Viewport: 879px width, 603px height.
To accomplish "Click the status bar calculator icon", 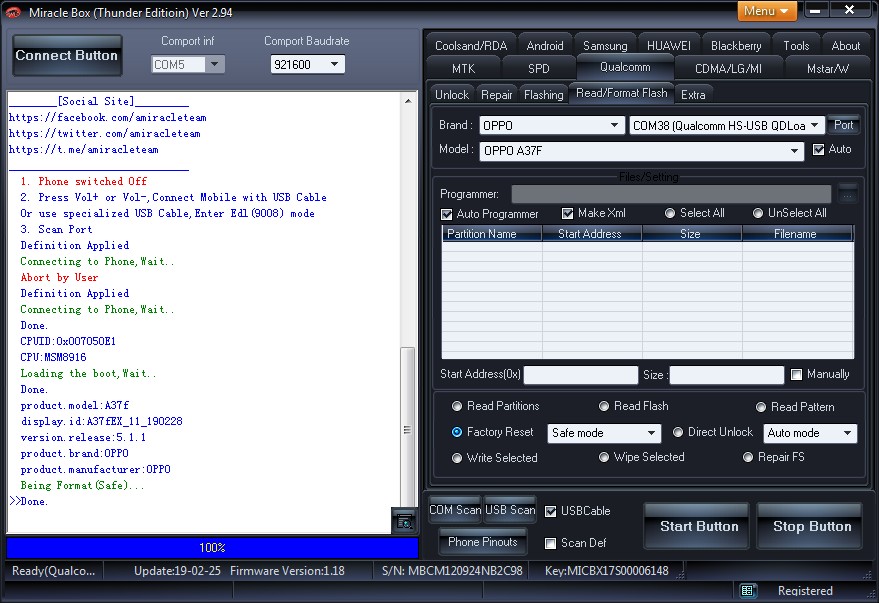I will pyautogui.click(x=747, y=591).
